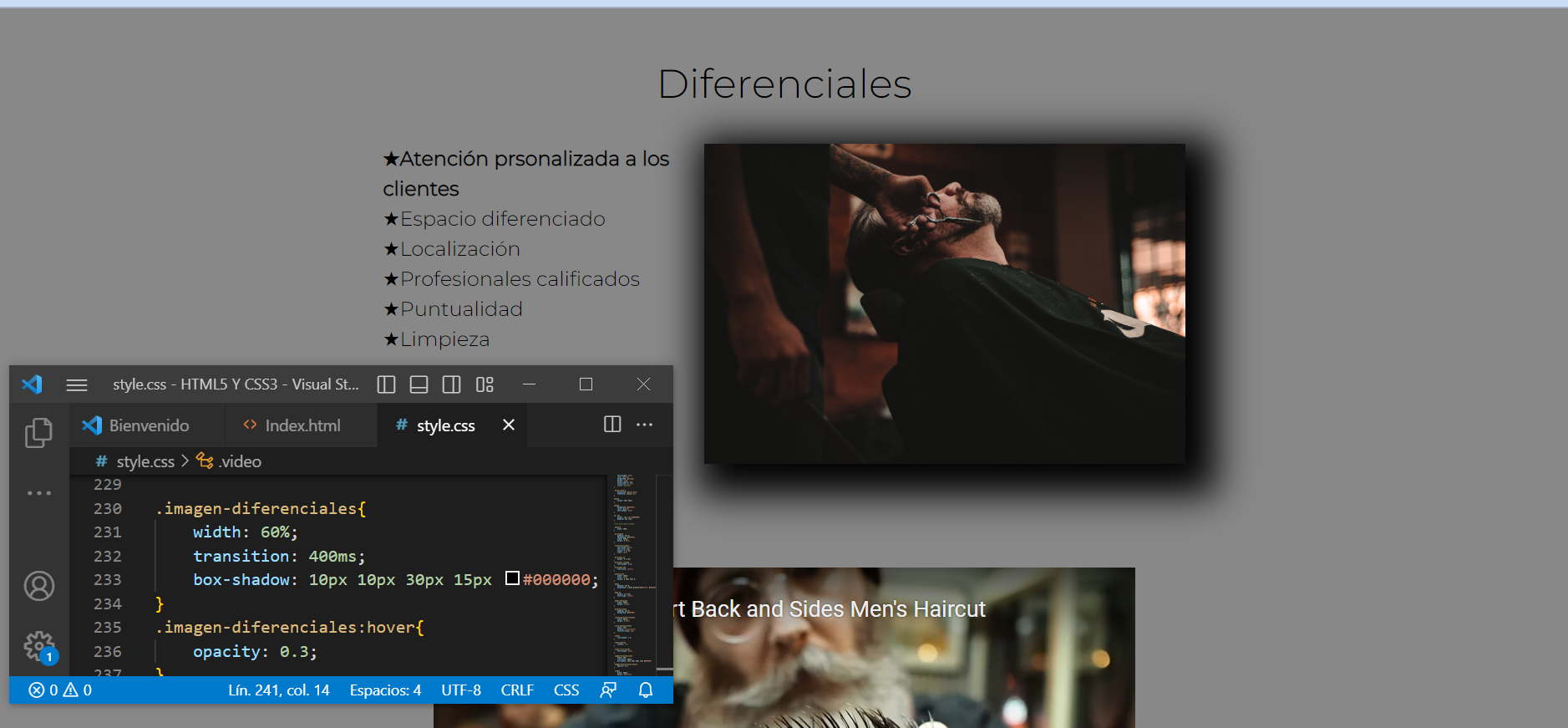The image size is (1568, 728).
Task: Click the box-shadow property name
Action: coord(241,579)
